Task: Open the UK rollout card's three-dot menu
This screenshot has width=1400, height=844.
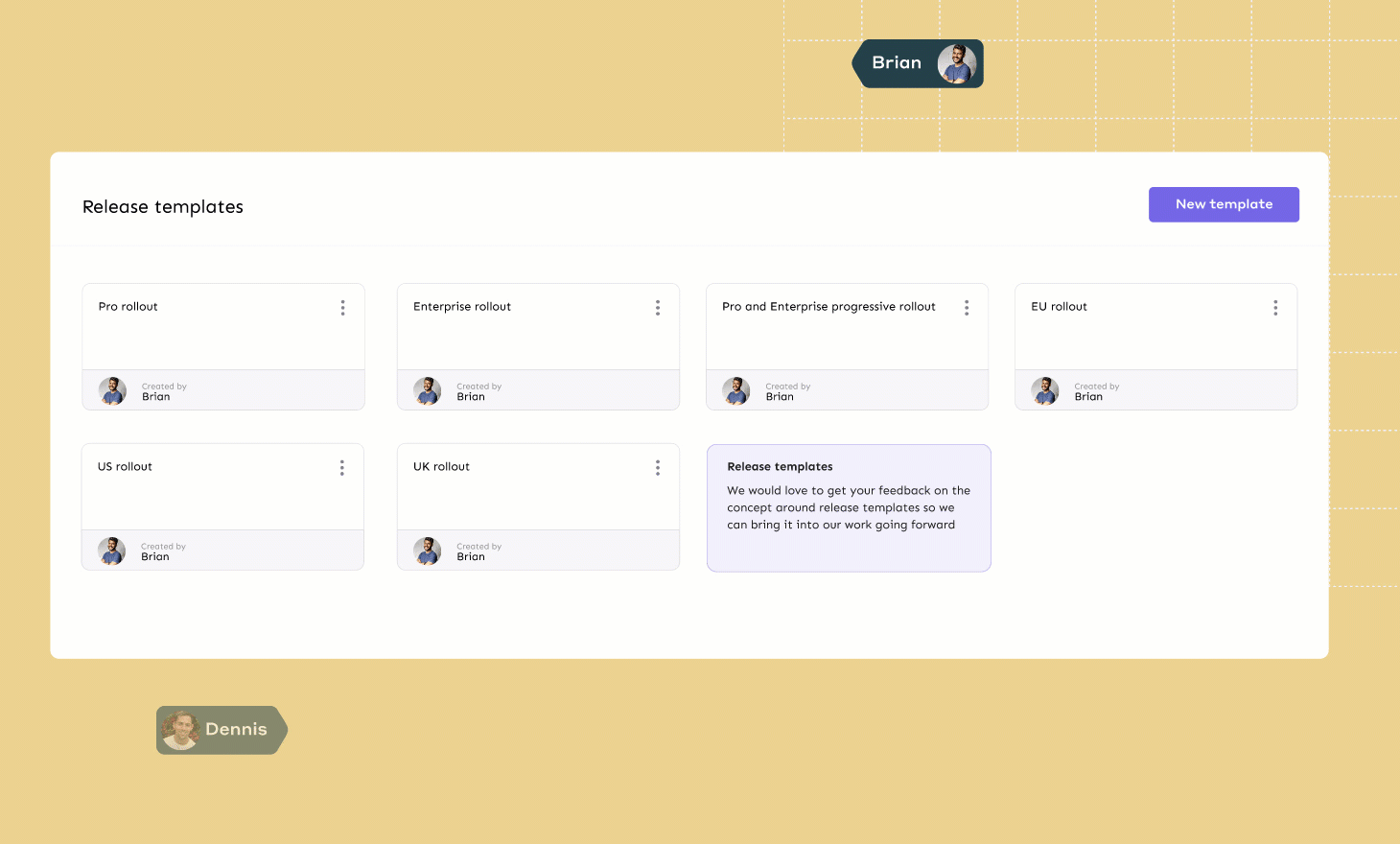Action: 658,468
